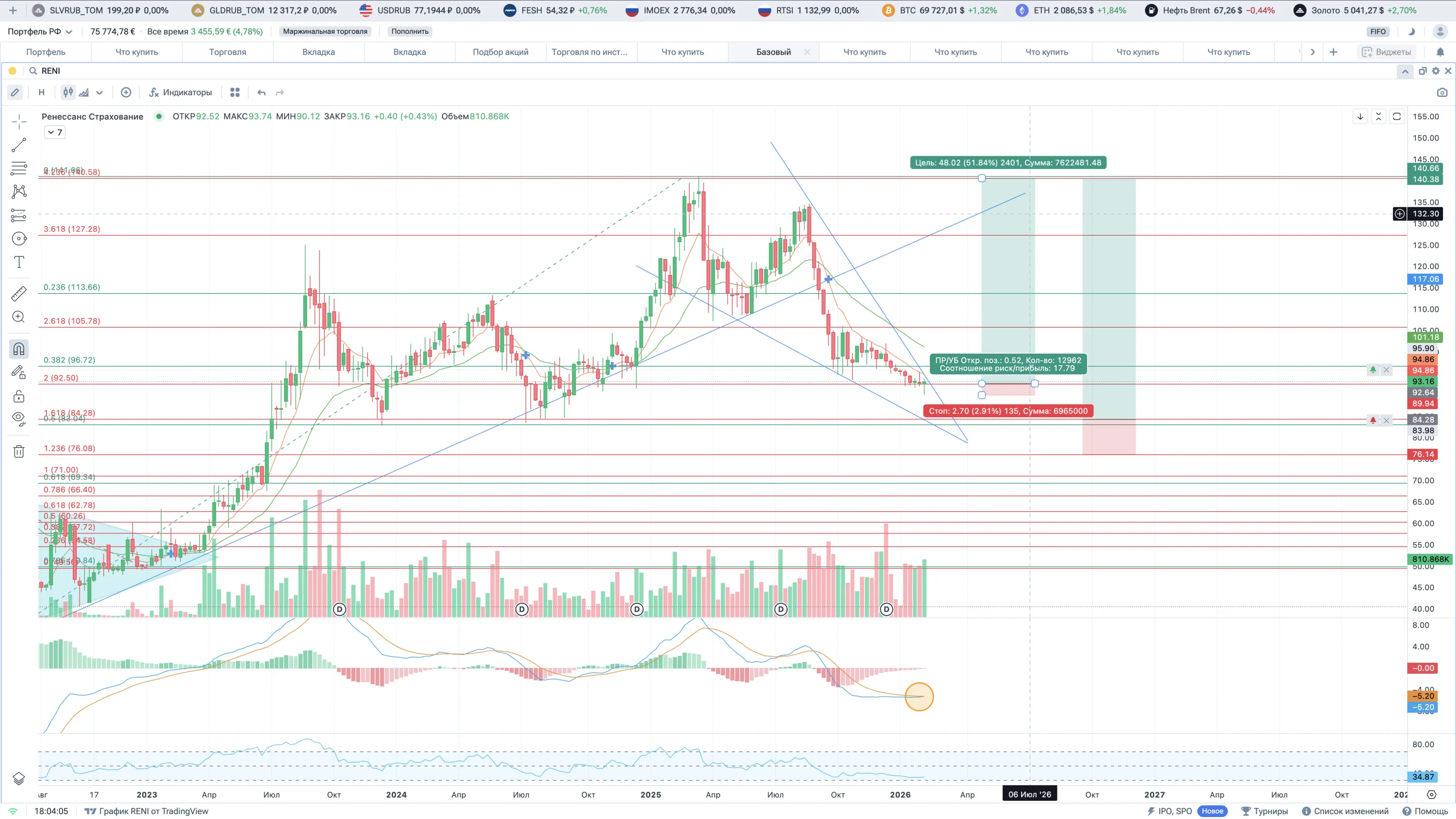Screen dimensions: 1456x819
Task: Select the trend line drawing tool
Action: click(18, 145)
